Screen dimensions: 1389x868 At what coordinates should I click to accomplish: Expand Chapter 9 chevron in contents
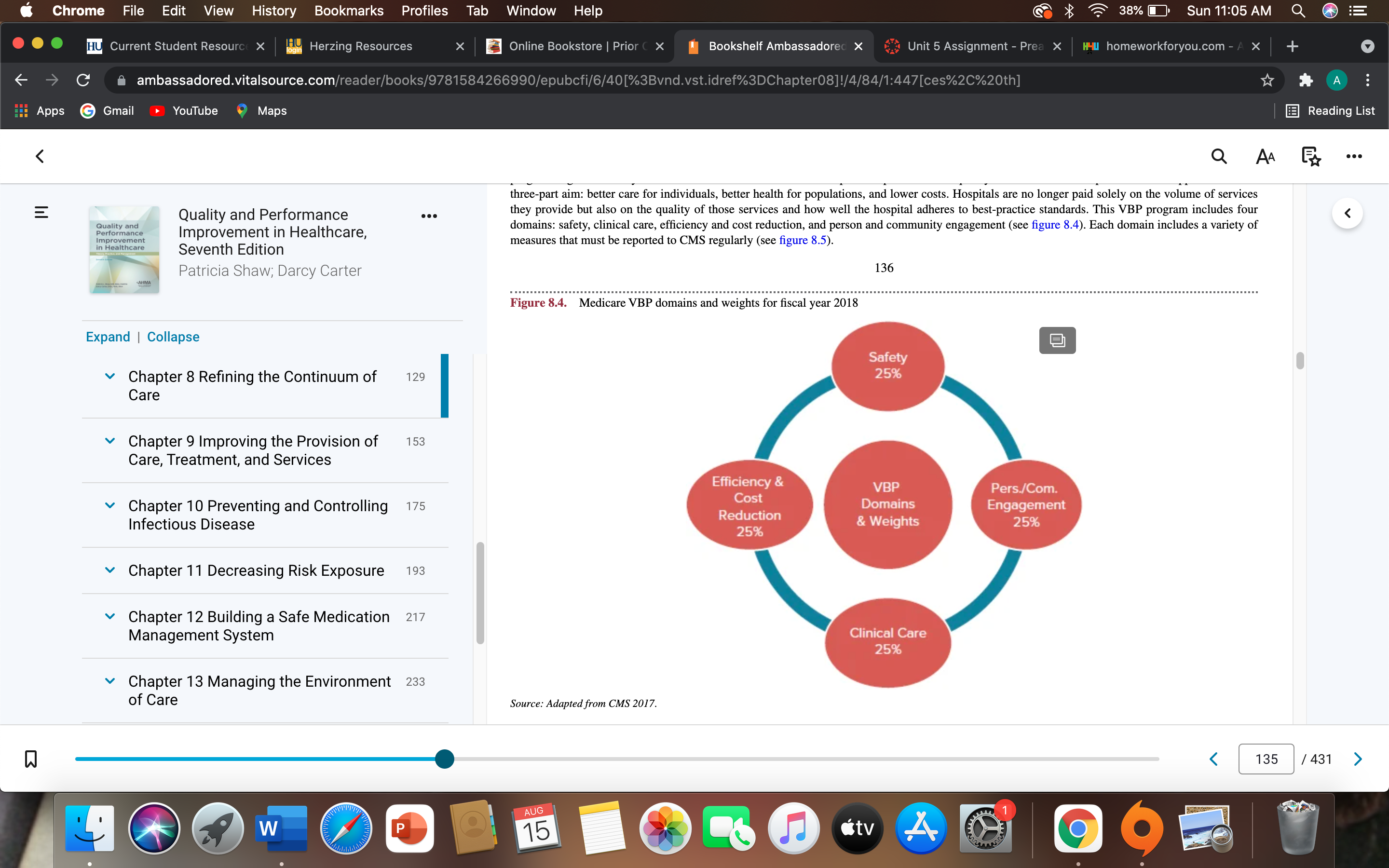click(x=109, y=441)
